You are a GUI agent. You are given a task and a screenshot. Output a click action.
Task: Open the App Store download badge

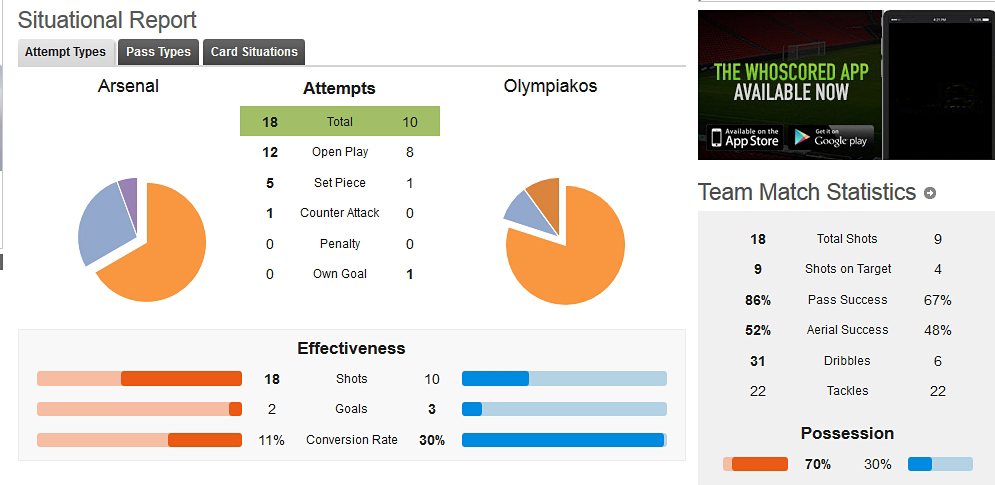(745, 137)
